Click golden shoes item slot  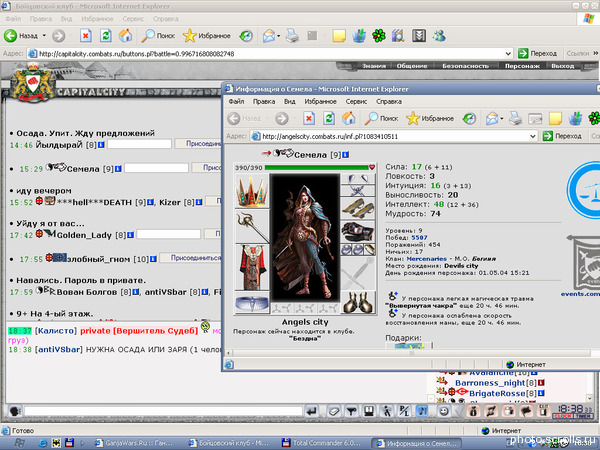(x=358, y=208)
